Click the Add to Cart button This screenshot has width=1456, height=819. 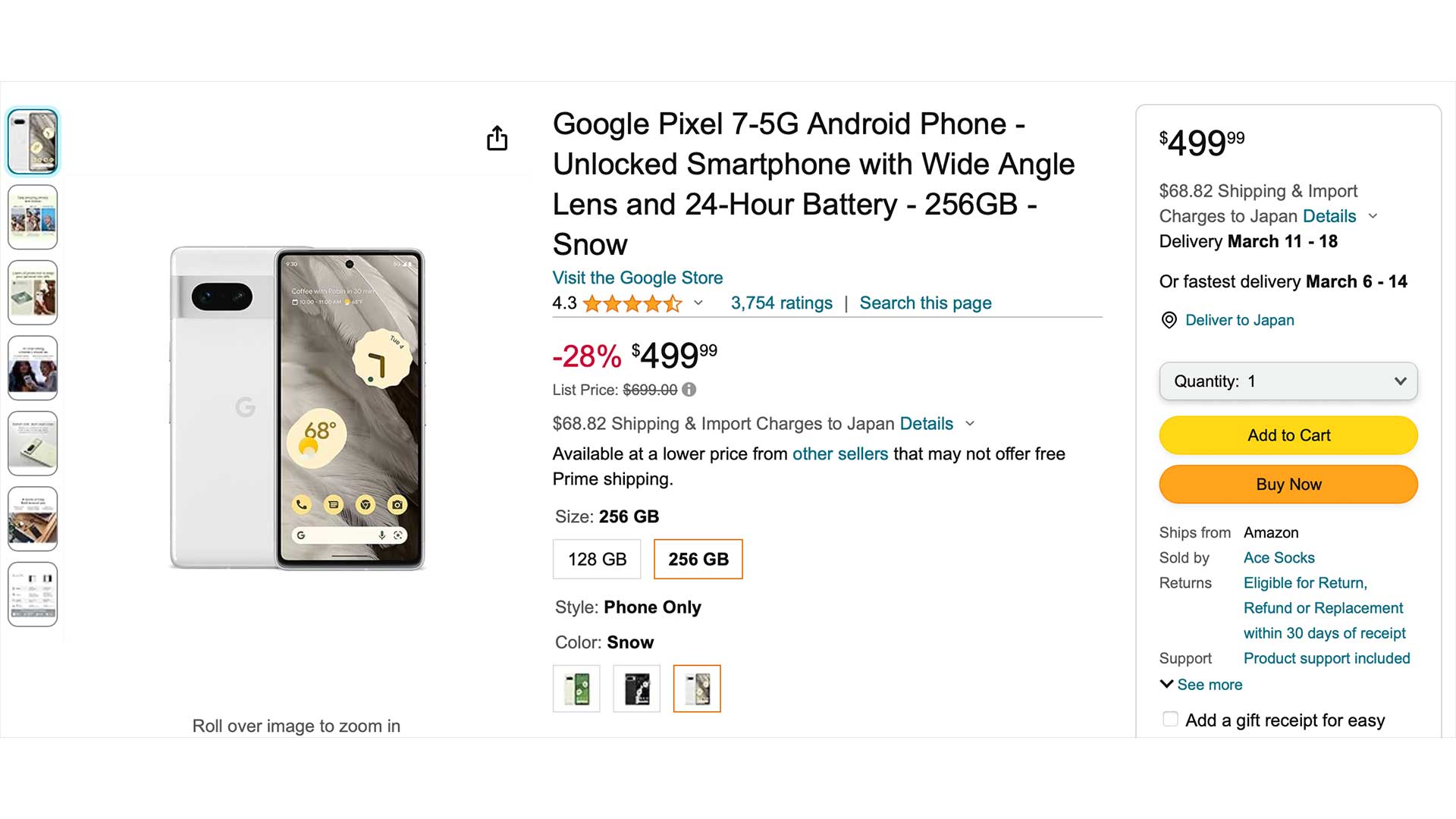[x=1288, y=435]
